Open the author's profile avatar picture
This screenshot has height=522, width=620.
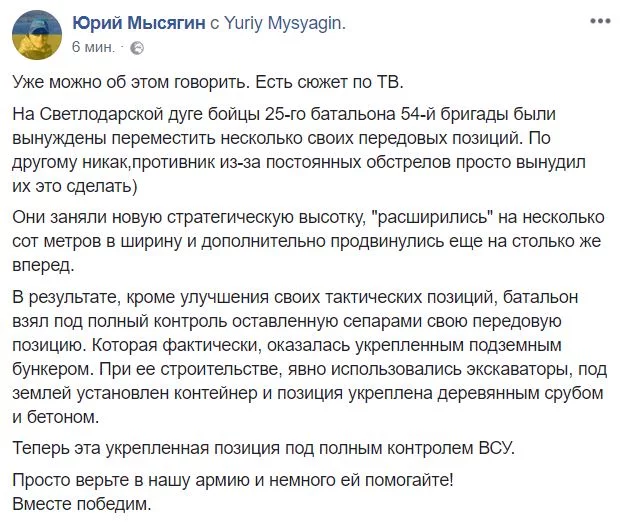(x=37, y=35)
